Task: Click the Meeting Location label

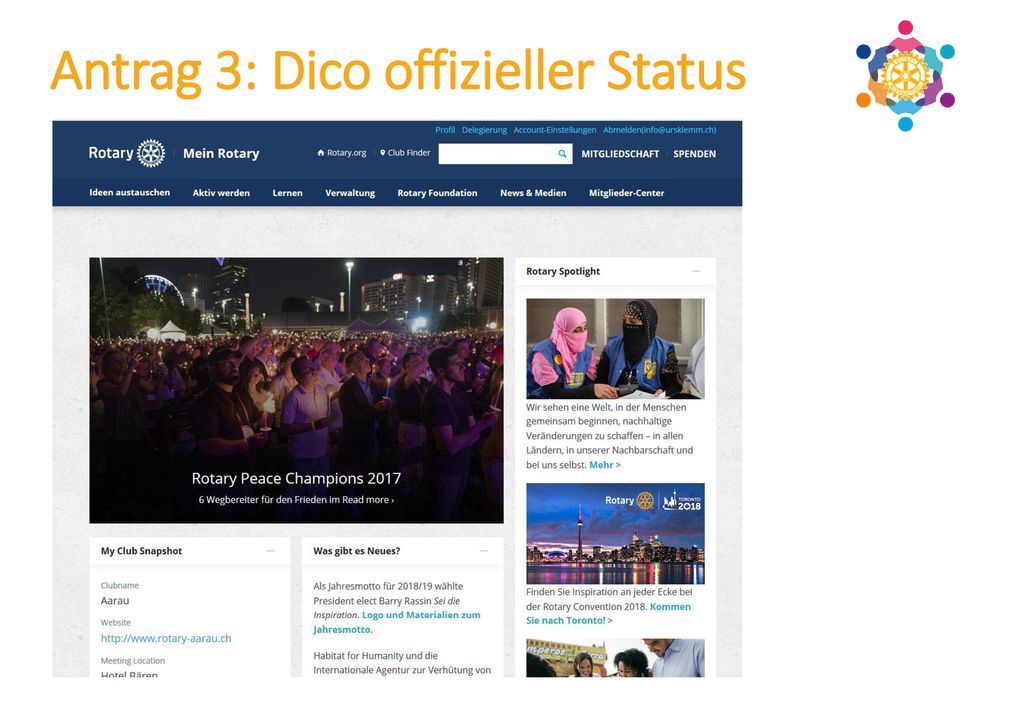Action: point(133,661)
